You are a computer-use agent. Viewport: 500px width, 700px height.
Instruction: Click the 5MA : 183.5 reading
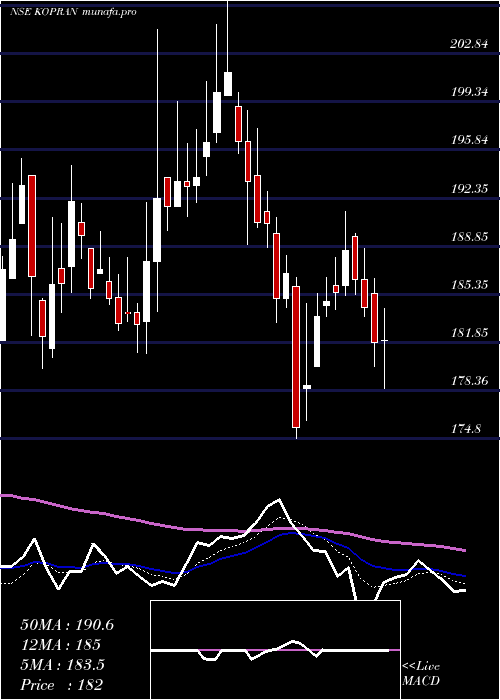tap(62, 664)
